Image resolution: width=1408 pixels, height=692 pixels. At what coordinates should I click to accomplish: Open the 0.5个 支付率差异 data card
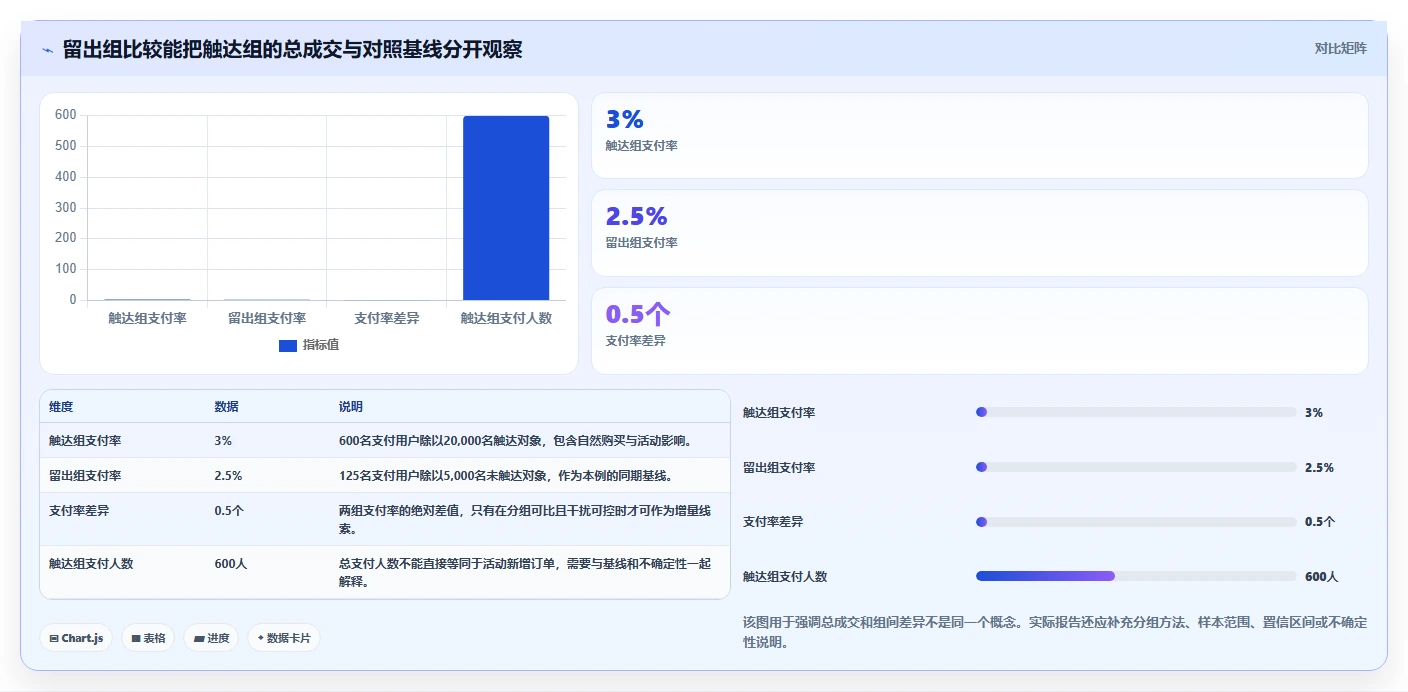click(980, 331)
